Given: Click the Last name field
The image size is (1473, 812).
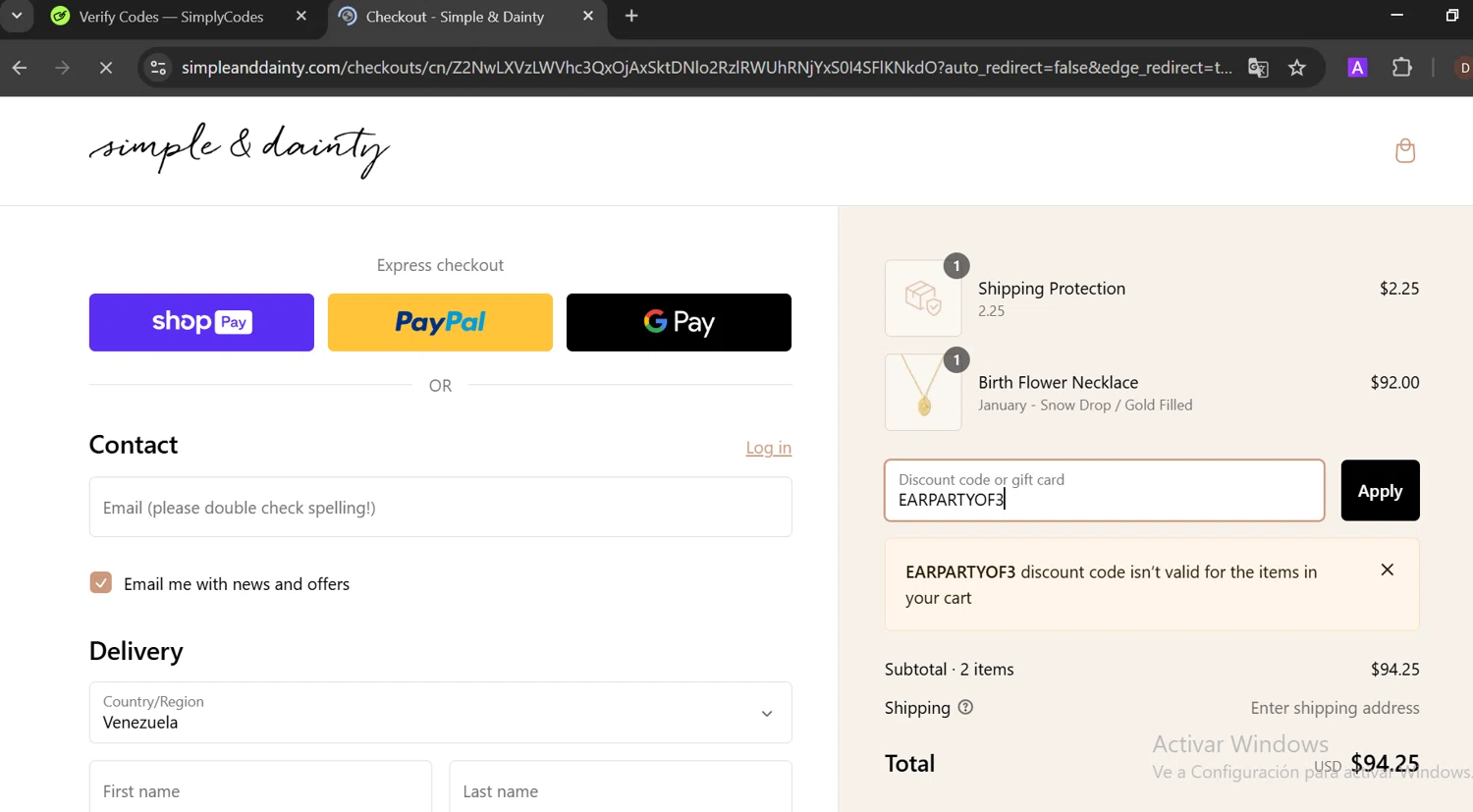Looking at the screenshot, I should coord(621,786).
